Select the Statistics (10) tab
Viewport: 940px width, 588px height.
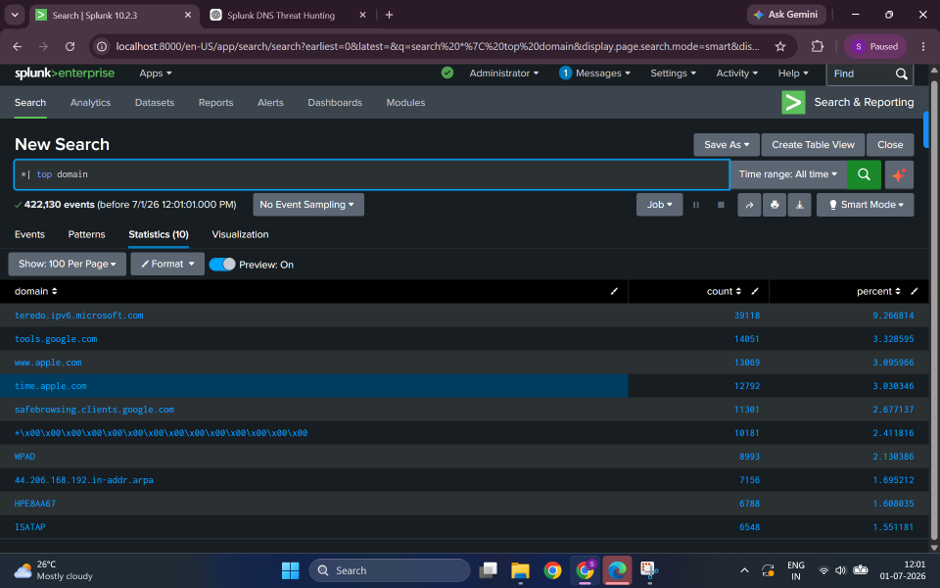pos(158,234)
